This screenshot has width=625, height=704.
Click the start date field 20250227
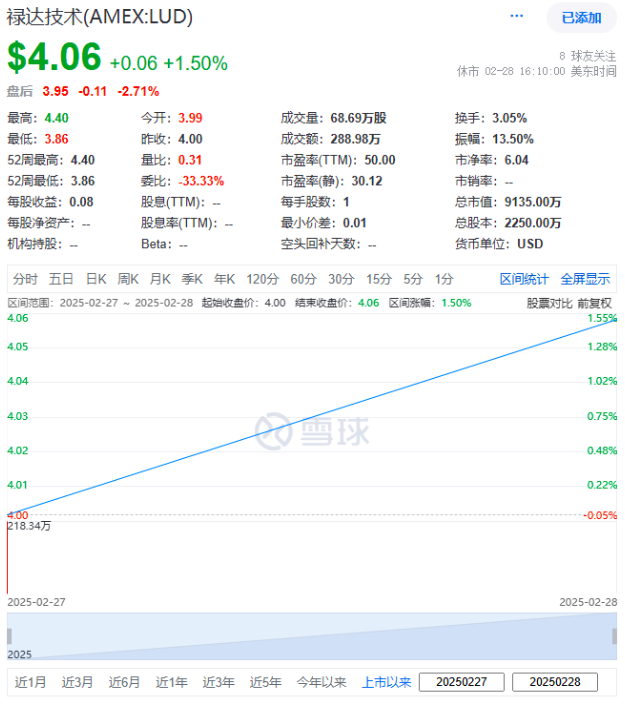coord(462,682)
